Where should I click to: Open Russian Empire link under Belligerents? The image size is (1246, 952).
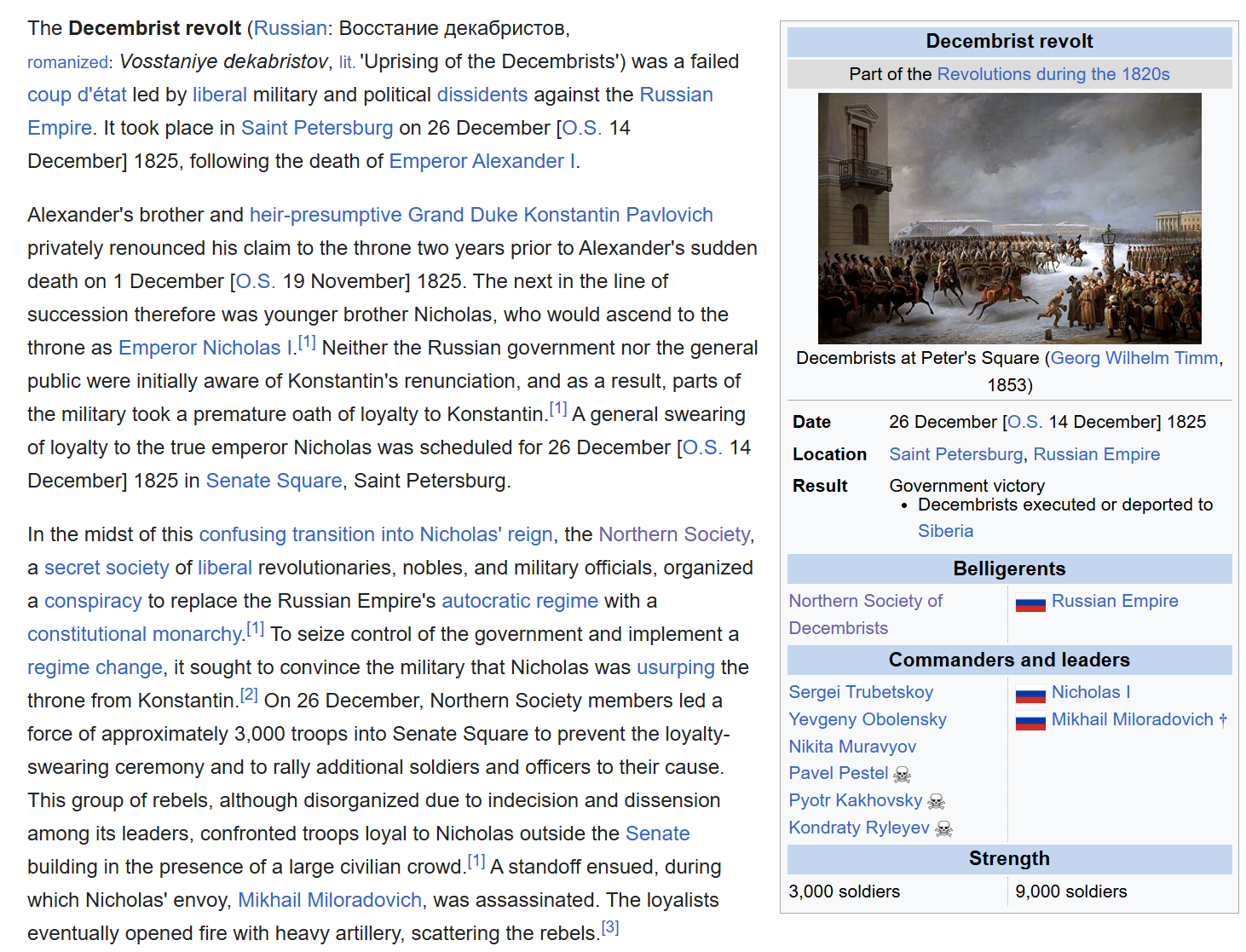point(1115,601)
